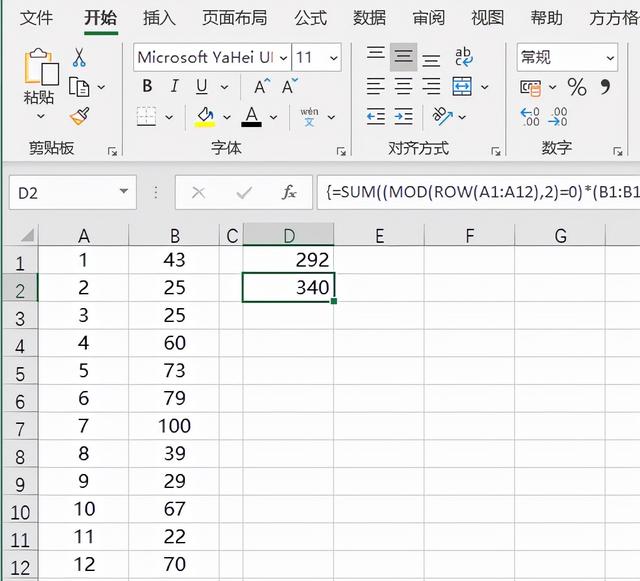The image size is (640, 581).
Task: Expand Copy options arrow
Action: click(101, 87)
